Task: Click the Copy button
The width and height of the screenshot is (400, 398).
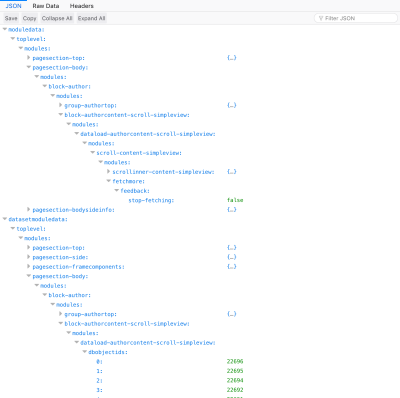Action: (x=29, y=18)
